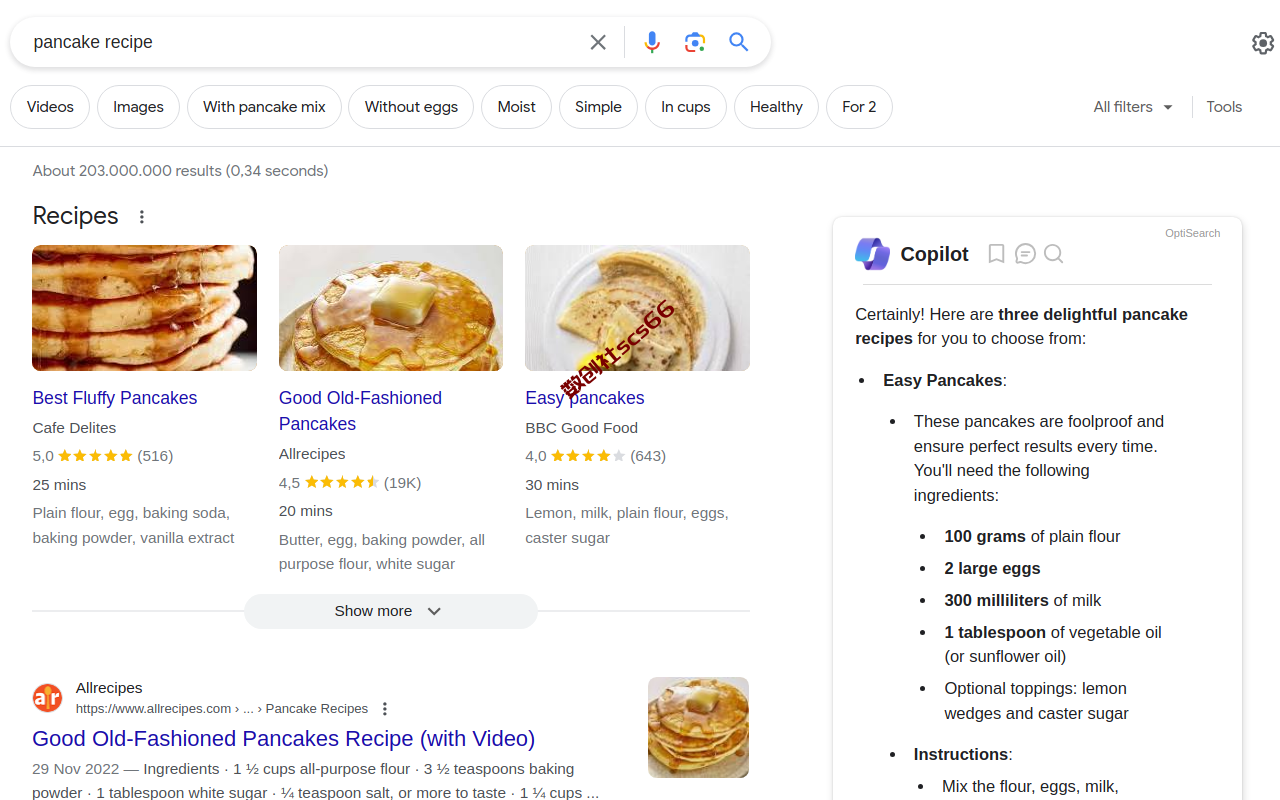The width and height of the screenshot is (1280, 800).
Task: Open the three-dot menu beside Recipes
Action: tap(142, 217)
